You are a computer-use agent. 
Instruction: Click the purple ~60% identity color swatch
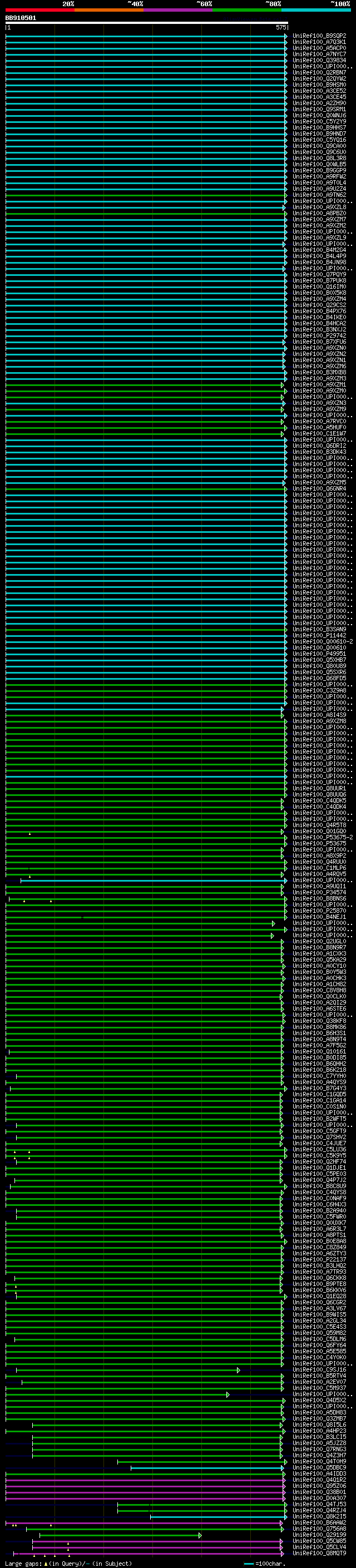point(179,10)
